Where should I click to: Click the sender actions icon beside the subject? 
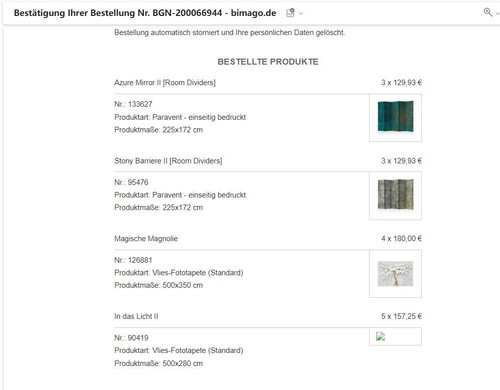[x=290, y=13]
